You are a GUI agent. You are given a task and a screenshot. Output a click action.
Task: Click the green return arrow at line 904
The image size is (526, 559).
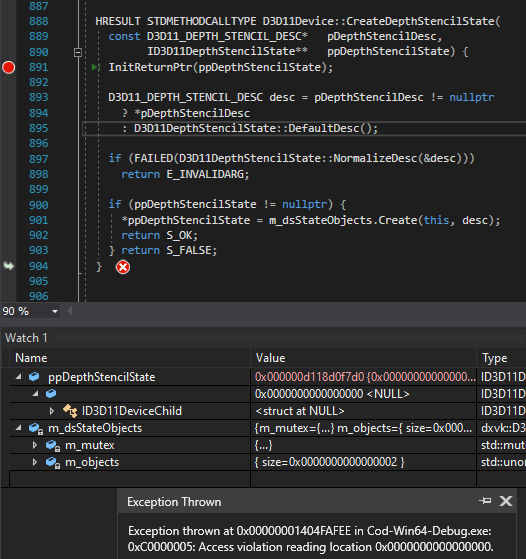[9, 266]
